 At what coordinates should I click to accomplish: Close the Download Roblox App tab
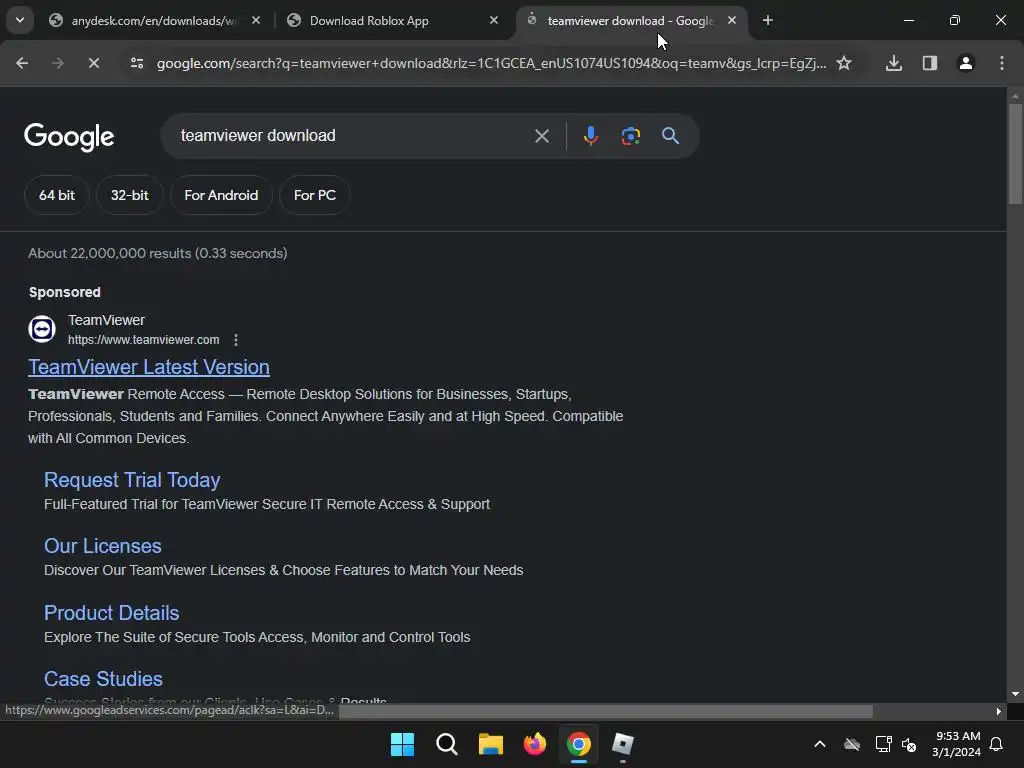(x=494, y=20)
